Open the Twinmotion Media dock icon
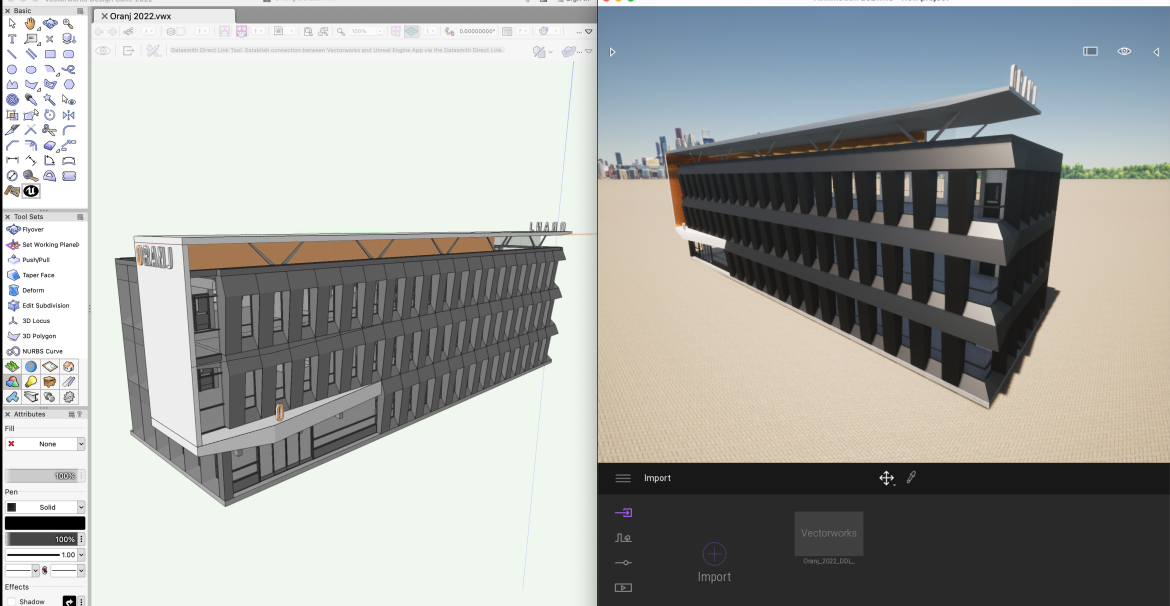 coord(623,587)
